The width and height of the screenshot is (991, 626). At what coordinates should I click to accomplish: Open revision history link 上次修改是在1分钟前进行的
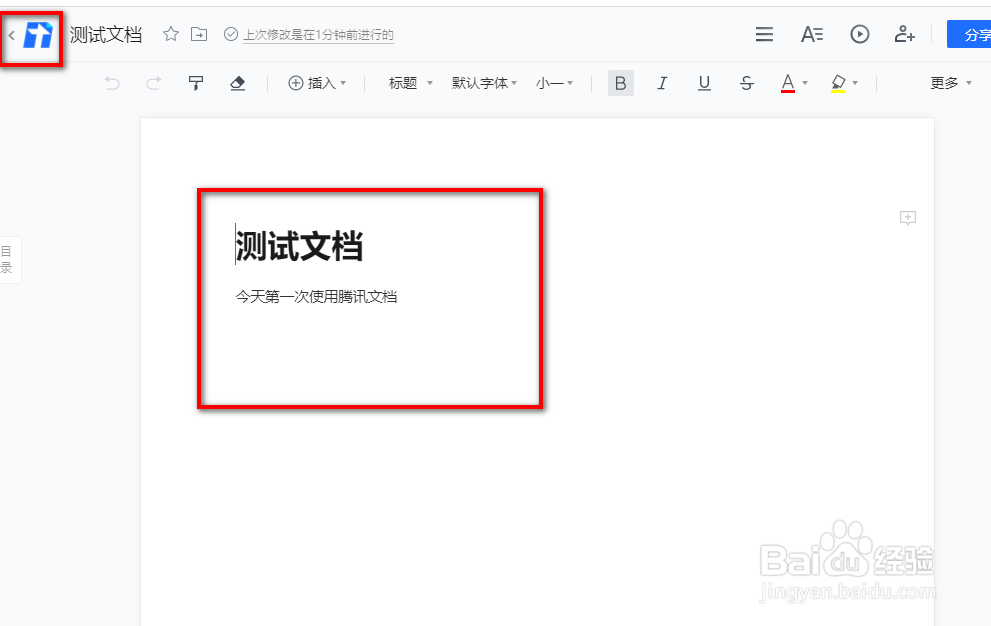point(319,35)
